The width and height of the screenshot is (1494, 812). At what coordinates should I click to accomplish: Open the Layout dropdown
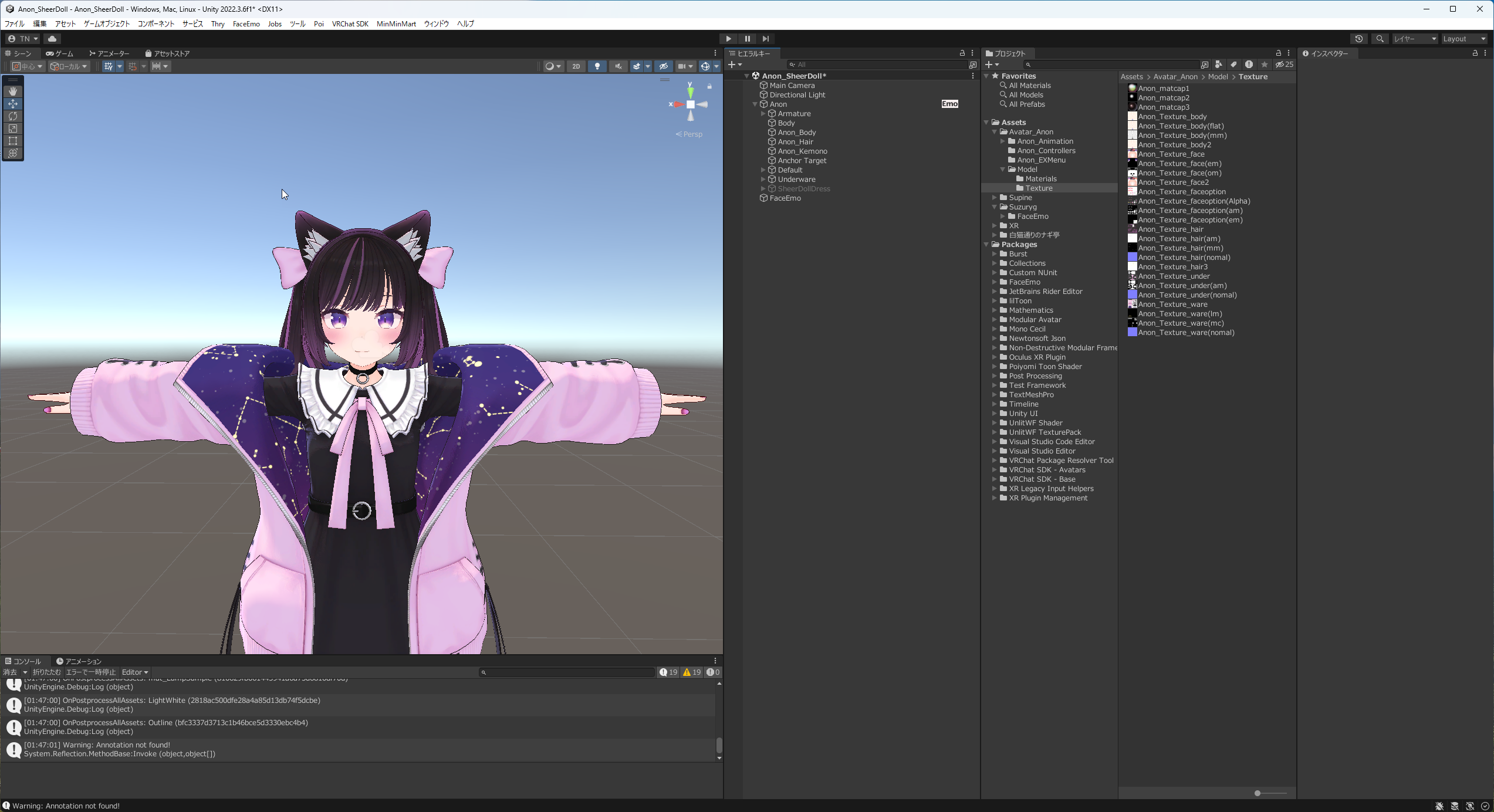click(x=1465, y=39)
